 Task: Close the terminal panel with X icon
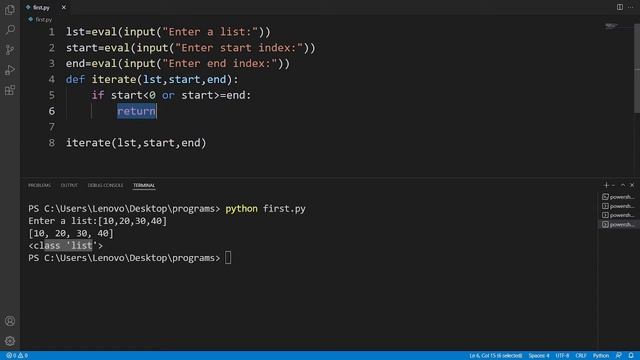(x=632, y=185)
